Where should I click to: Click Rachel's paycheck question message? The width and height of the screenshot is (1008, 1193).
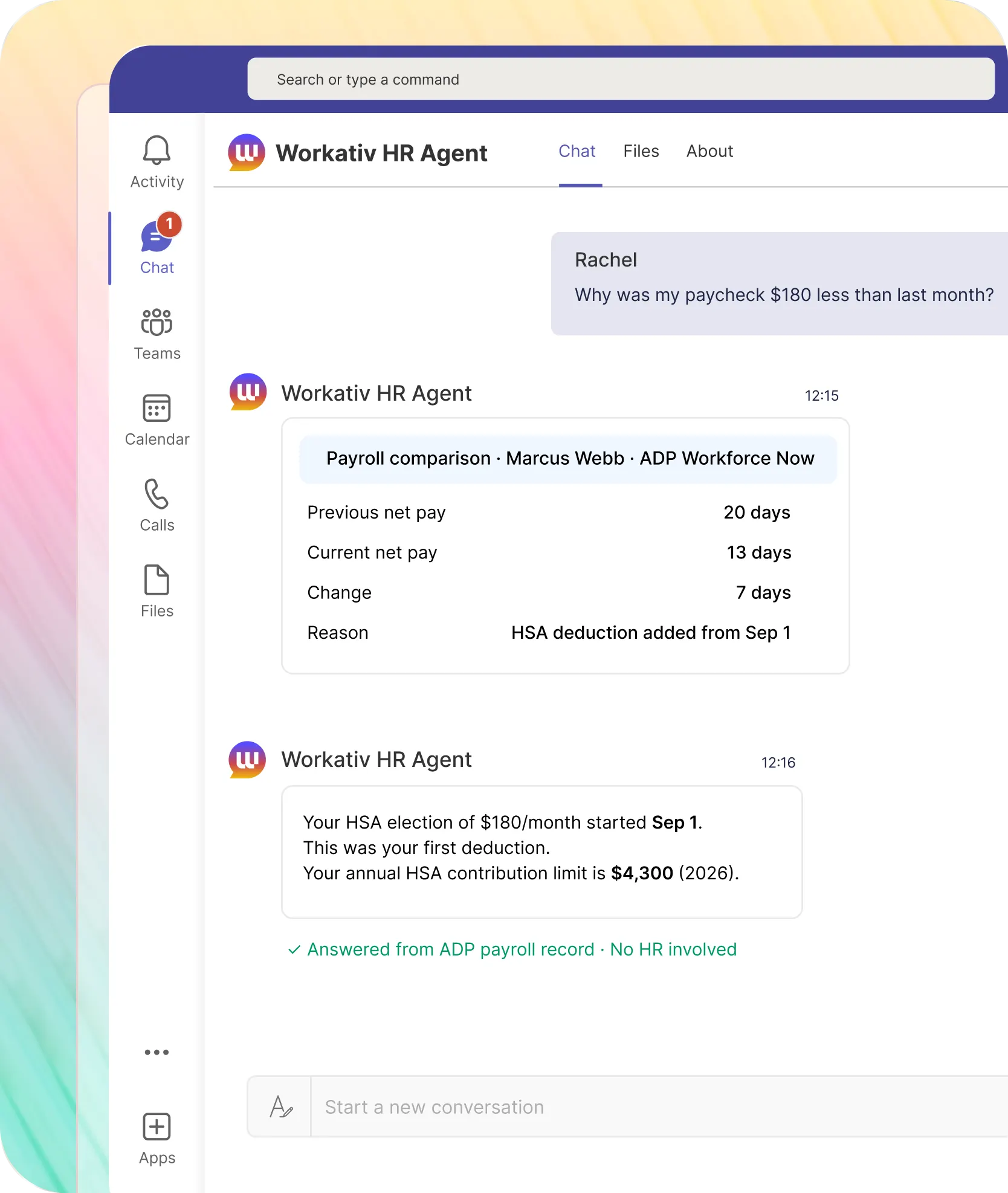[780, 283]
